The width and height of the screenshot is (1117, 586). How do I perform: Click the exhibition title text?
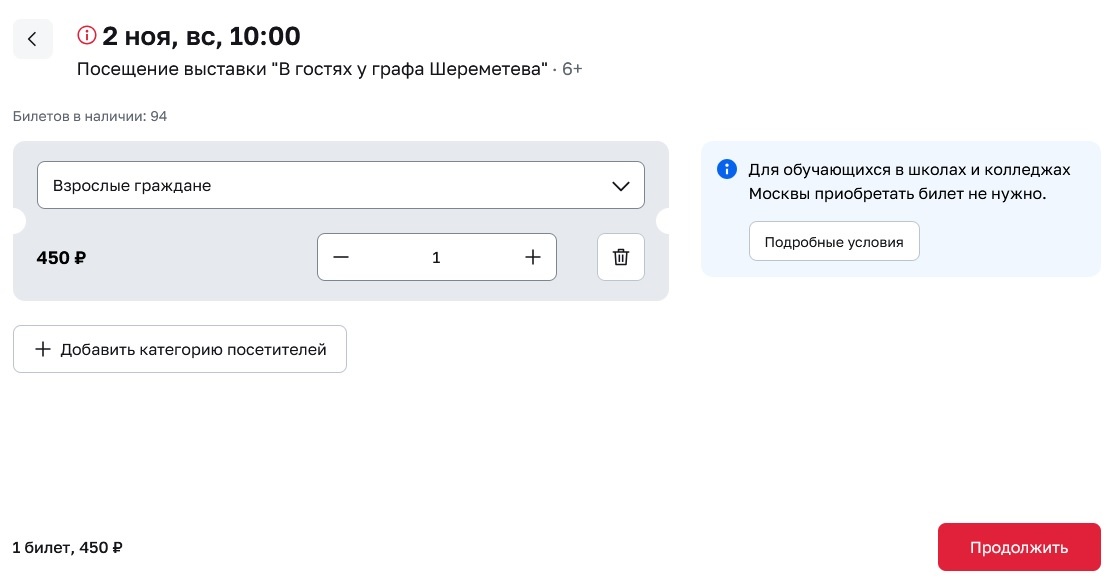pyautogui.click(x=311, y=69)
